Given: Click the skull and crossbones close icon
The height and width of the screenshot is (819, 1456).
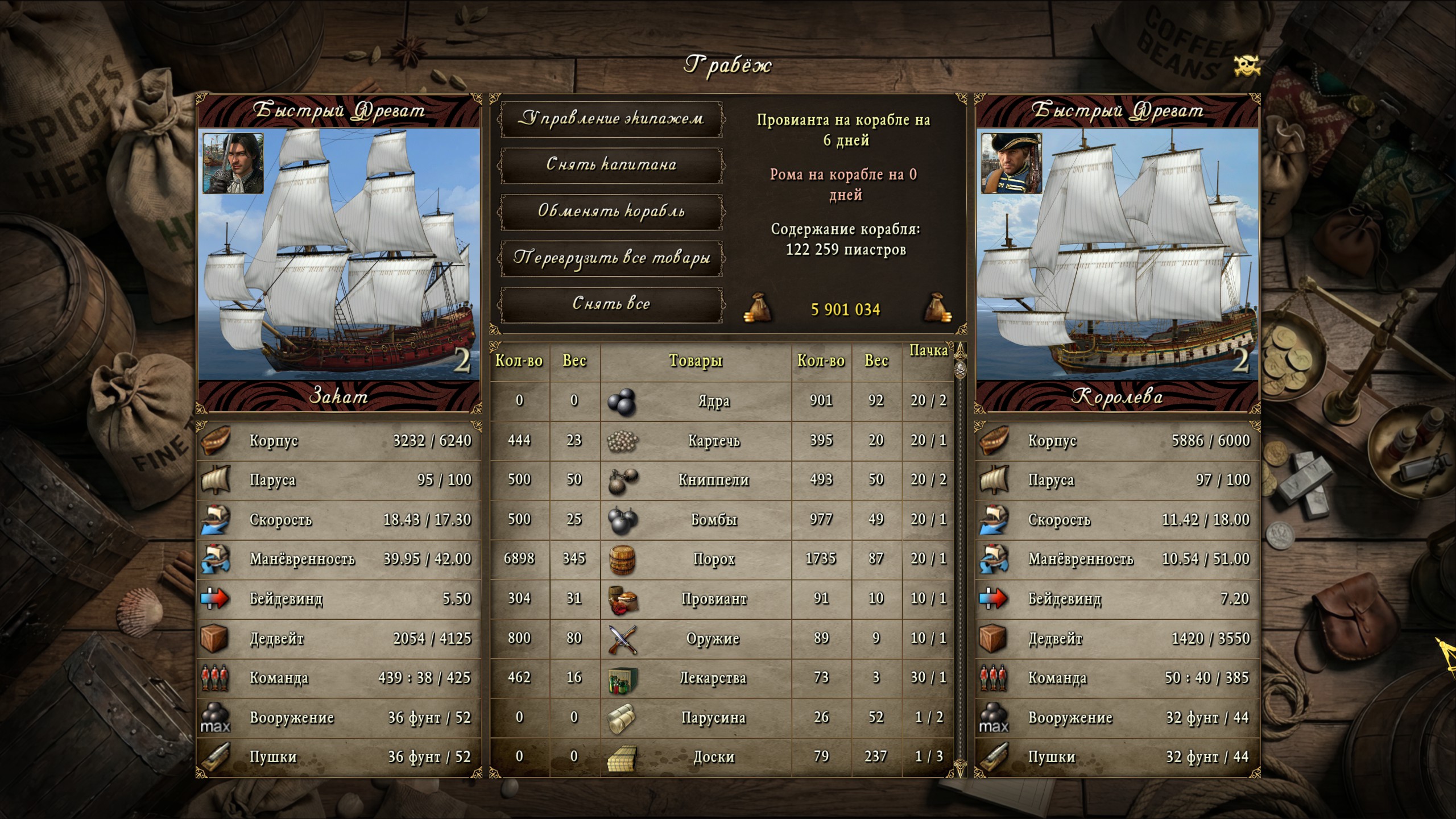Looking at the screenshot, I should click(1246, 66).
